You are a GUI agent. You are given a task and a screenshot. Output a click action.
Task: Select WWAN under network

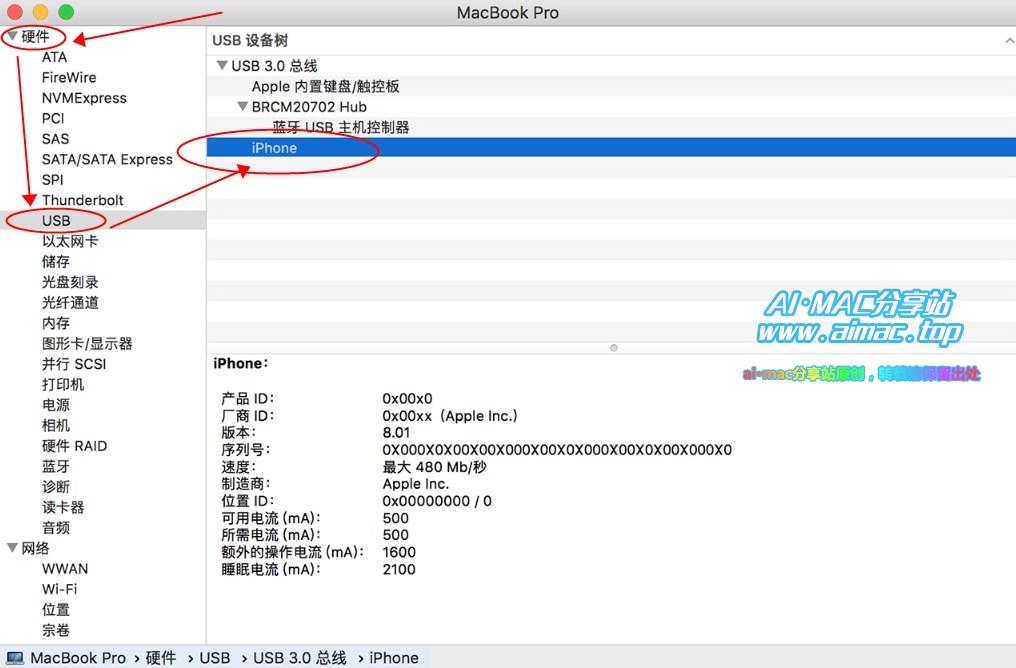coord(65,568)
